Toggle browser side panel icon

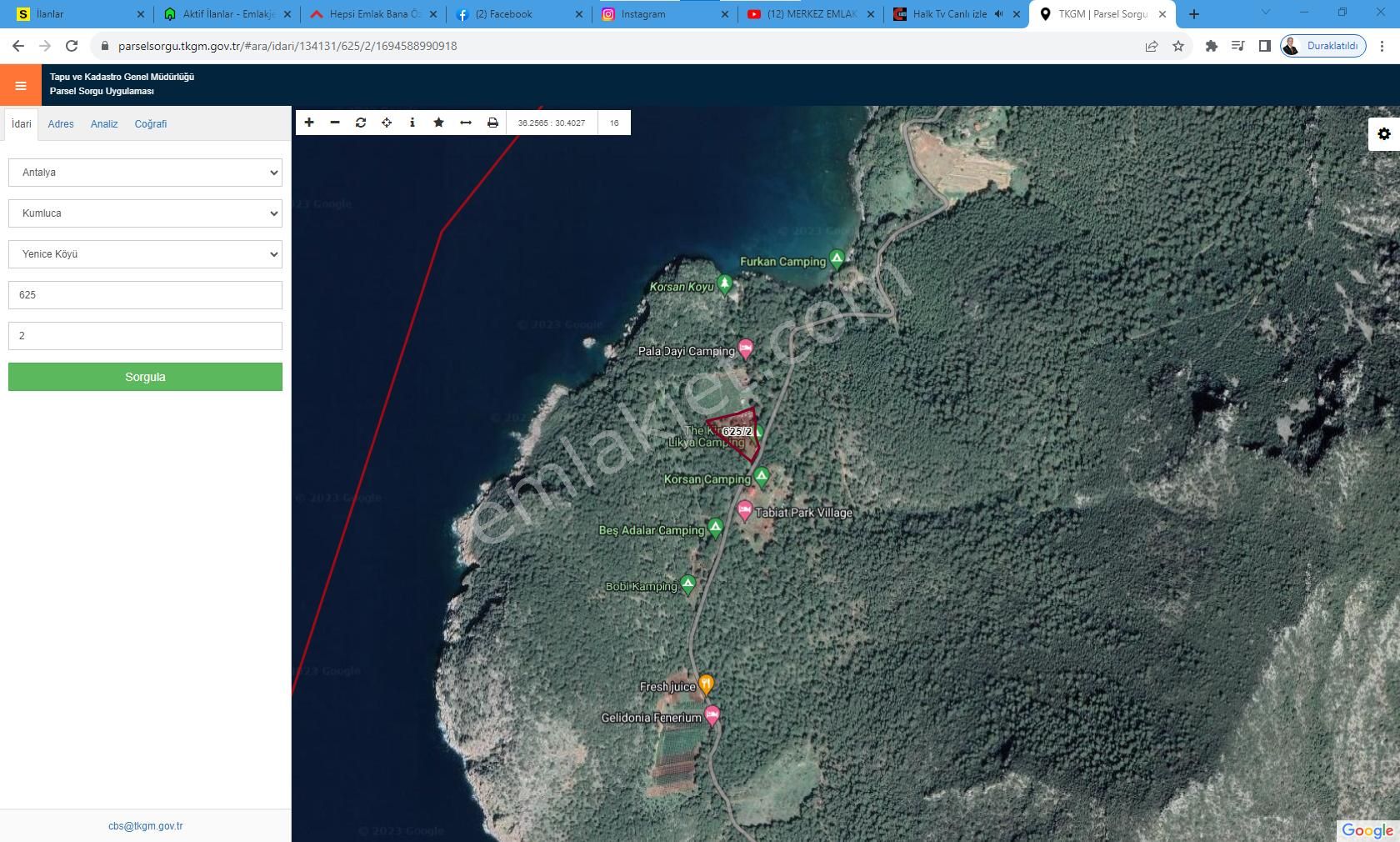coord(1265,46)
